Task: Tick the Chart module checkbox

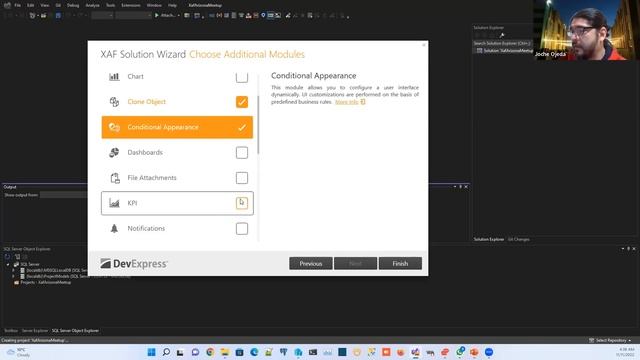Action: (x=242, y=77)
